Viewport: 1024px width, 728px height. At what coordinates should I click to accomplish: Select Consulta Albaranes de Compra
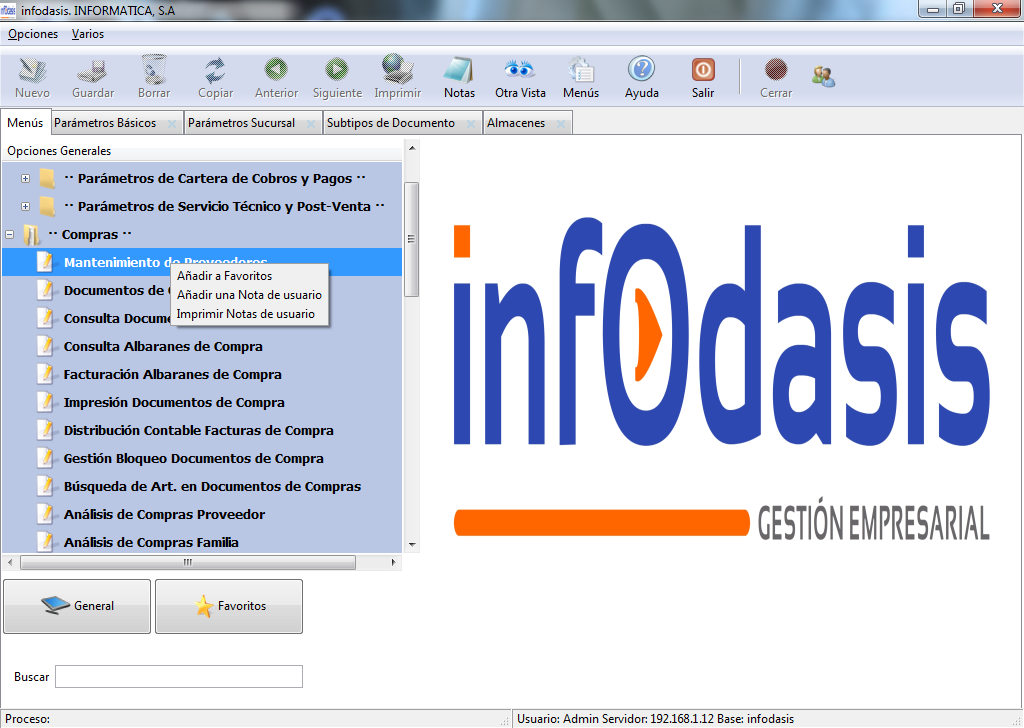[163, 346]
